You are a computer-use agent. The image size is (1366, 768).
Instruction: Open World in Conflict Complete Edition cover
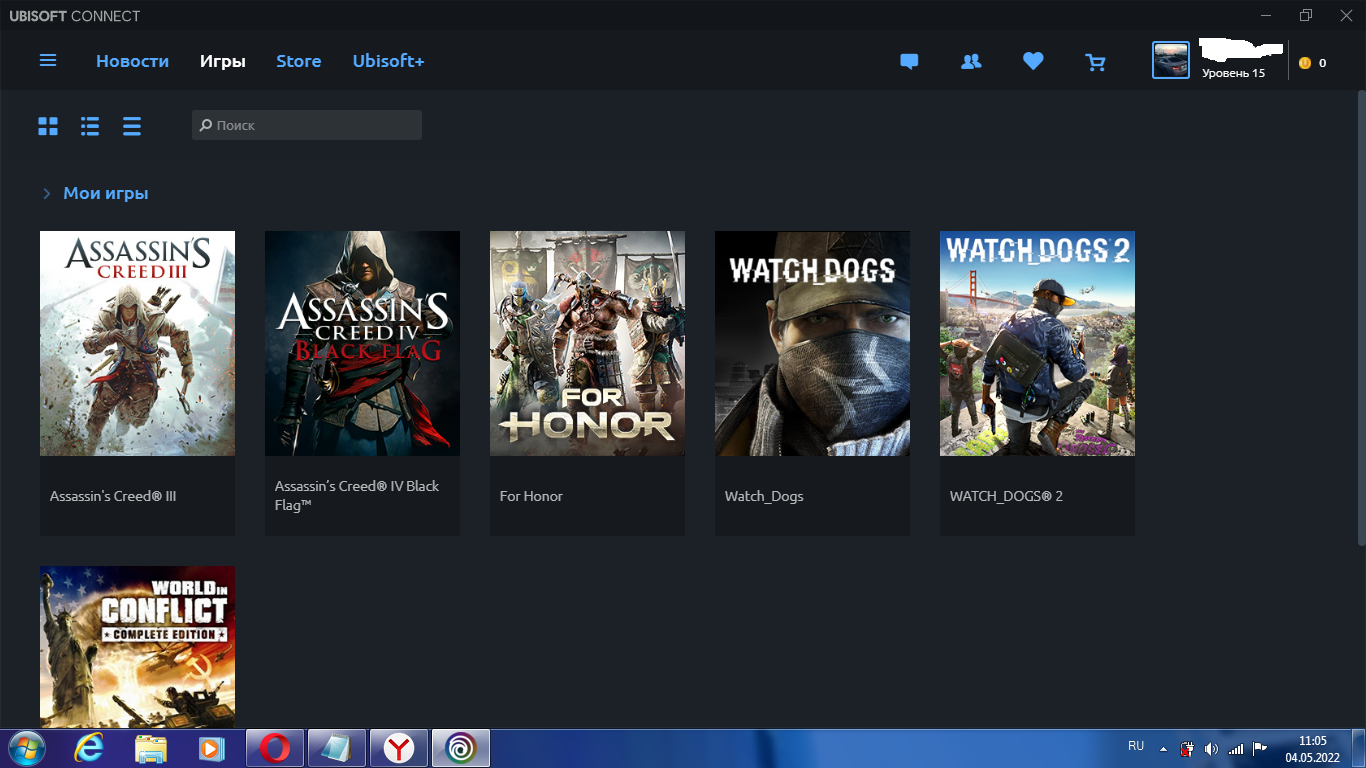click(x=137, y=647)
